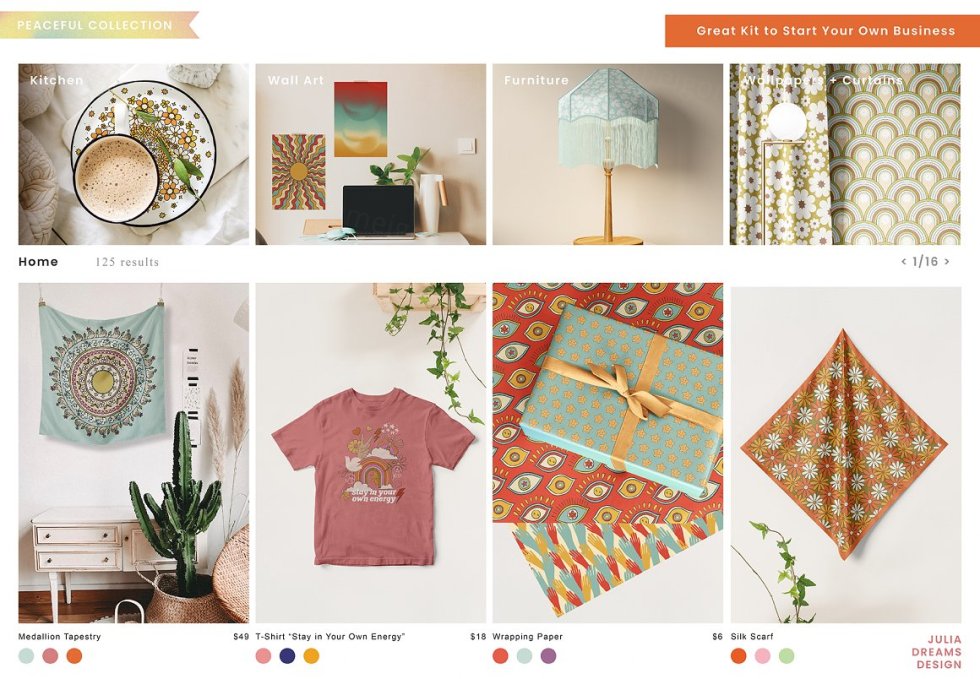Open the Silk Scarf product image
980x679 pixels.
pos(846,455)
